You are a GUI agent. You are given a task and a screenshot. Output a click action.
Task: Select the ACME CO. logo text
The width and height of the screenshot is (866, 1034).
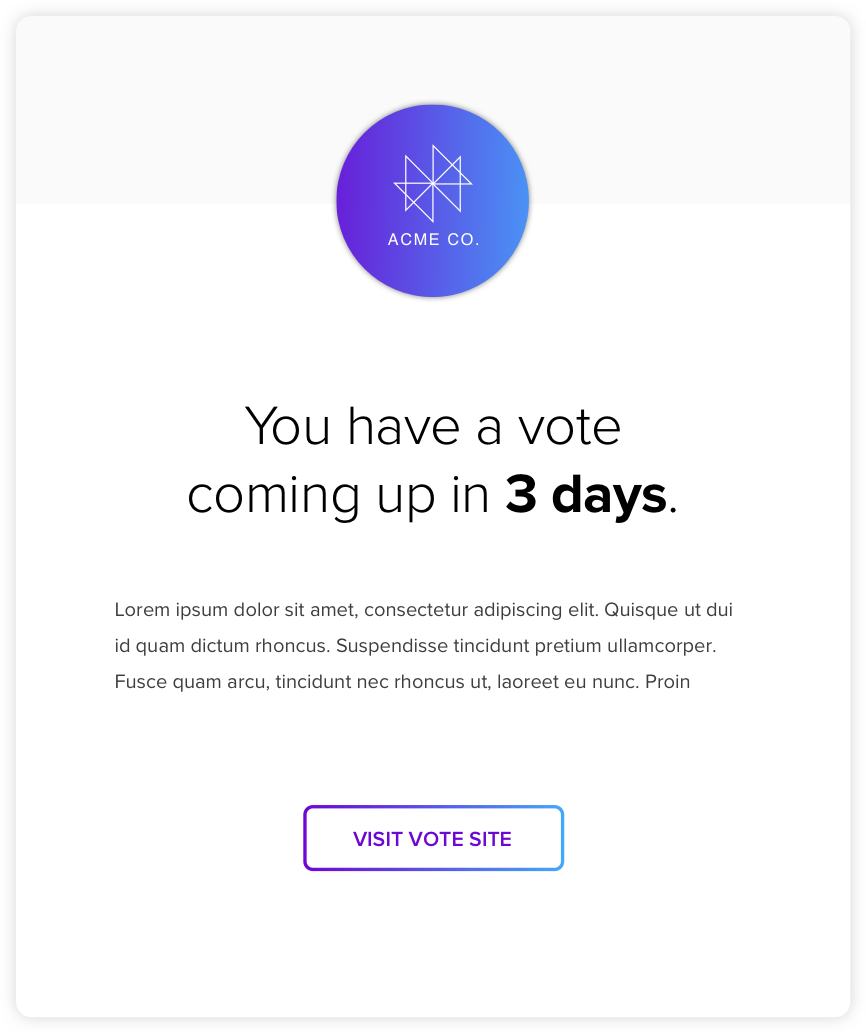(x=433, y=239)
